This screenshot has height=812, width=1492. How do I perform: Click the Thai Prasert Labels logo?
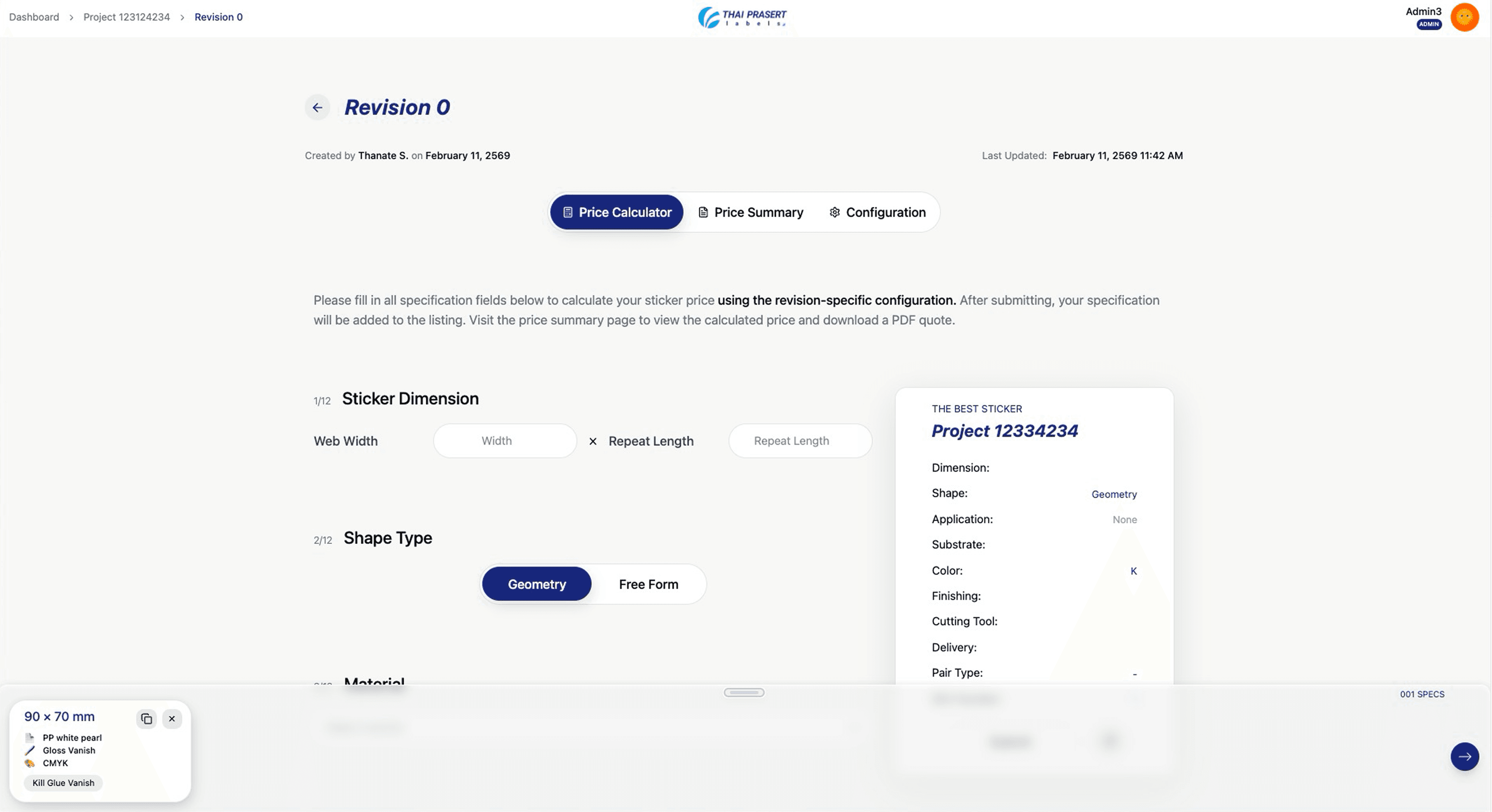(x=743, y=17)
